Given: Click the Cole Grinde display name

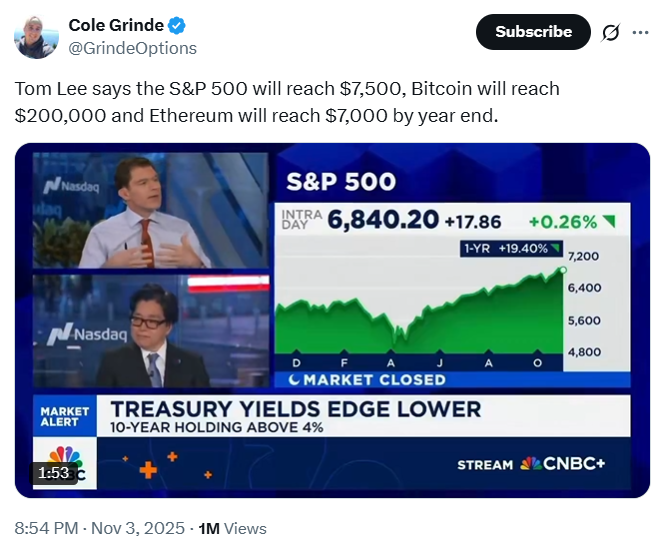Looking at the screenshot, I should (115, 27).
